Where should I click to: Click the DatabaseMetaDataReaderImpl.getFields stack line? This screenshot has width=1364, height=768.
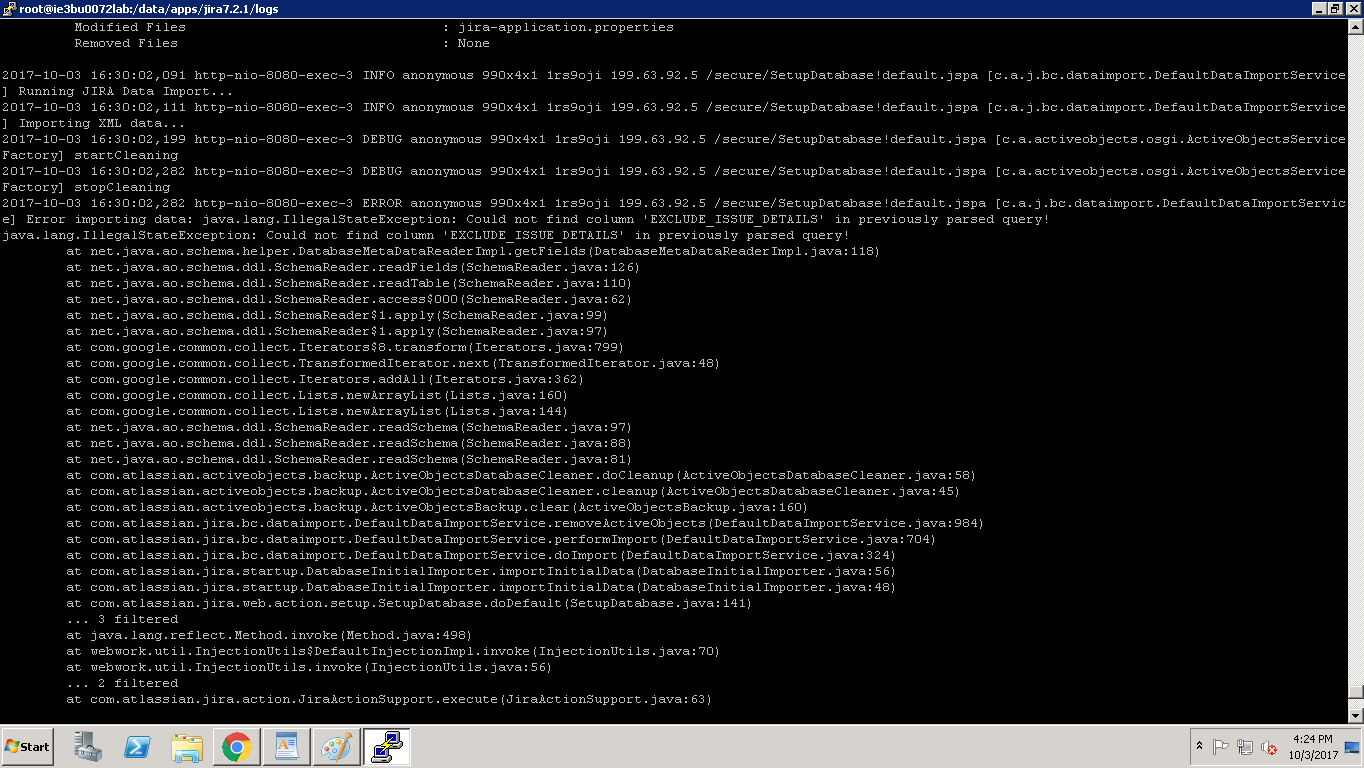(x=473, y=251)
